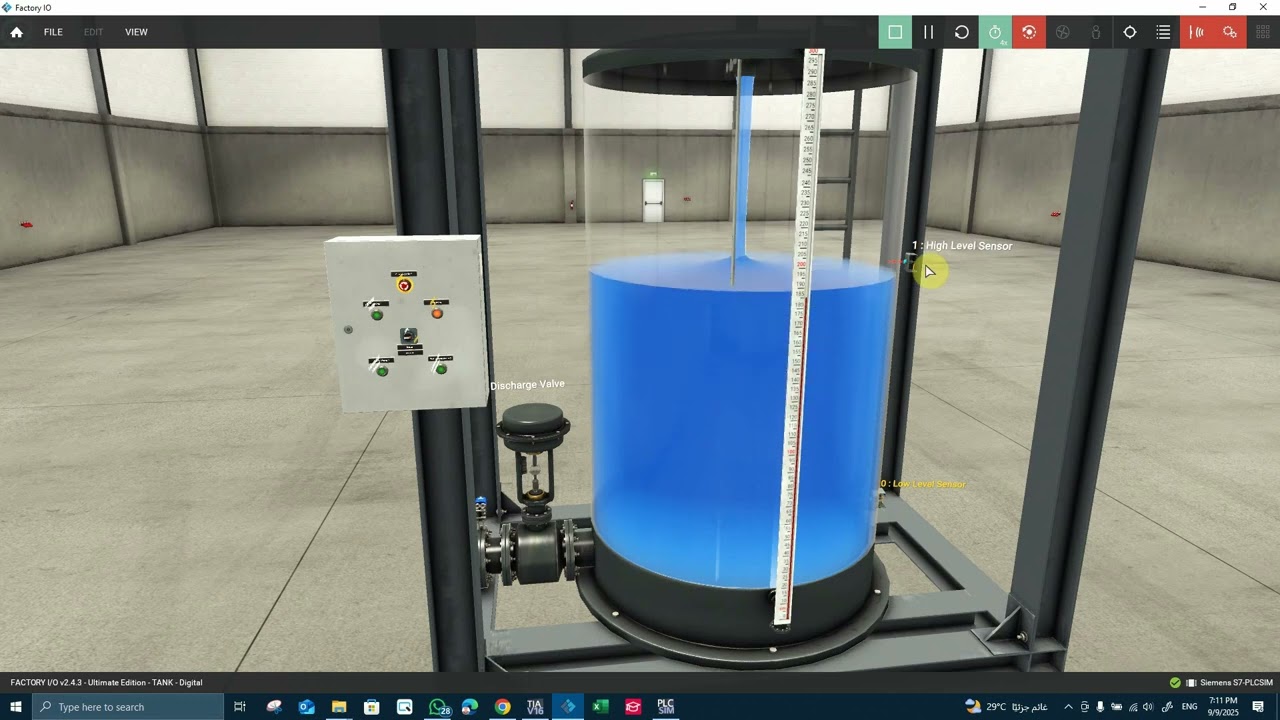This screenshot has width=1280, height=720.
Task: Toggle the red sensor tags button
Action: (x=1197, y=32)
